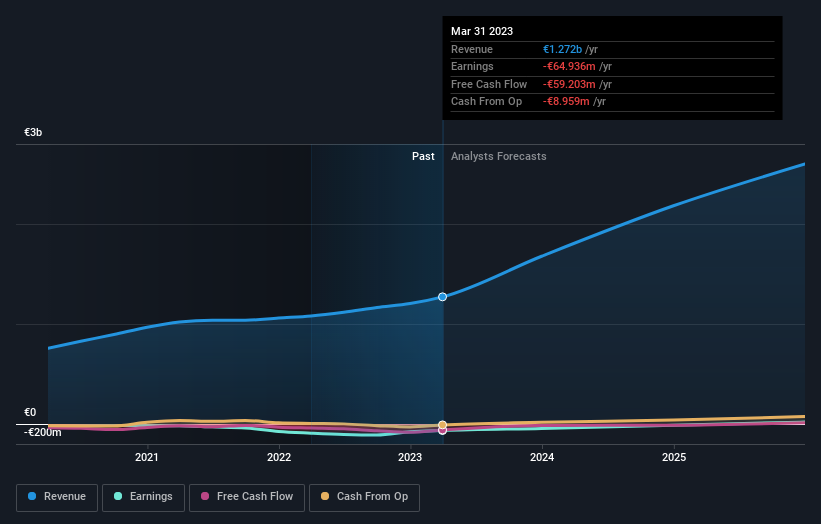Click the Revenue row label in tooltip
This screenshot has height=524, width=821.
[x=472, y=49]
